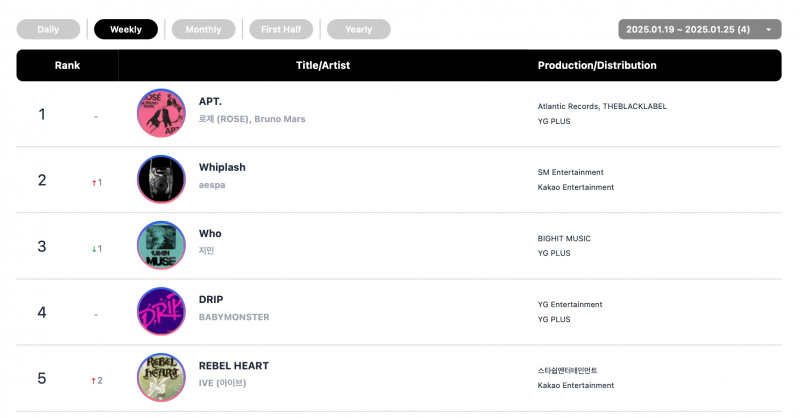Switch to the Yearly chart tab
Image resolution: width=800 pixels, height=418 pixels.
tap(359, 29)
